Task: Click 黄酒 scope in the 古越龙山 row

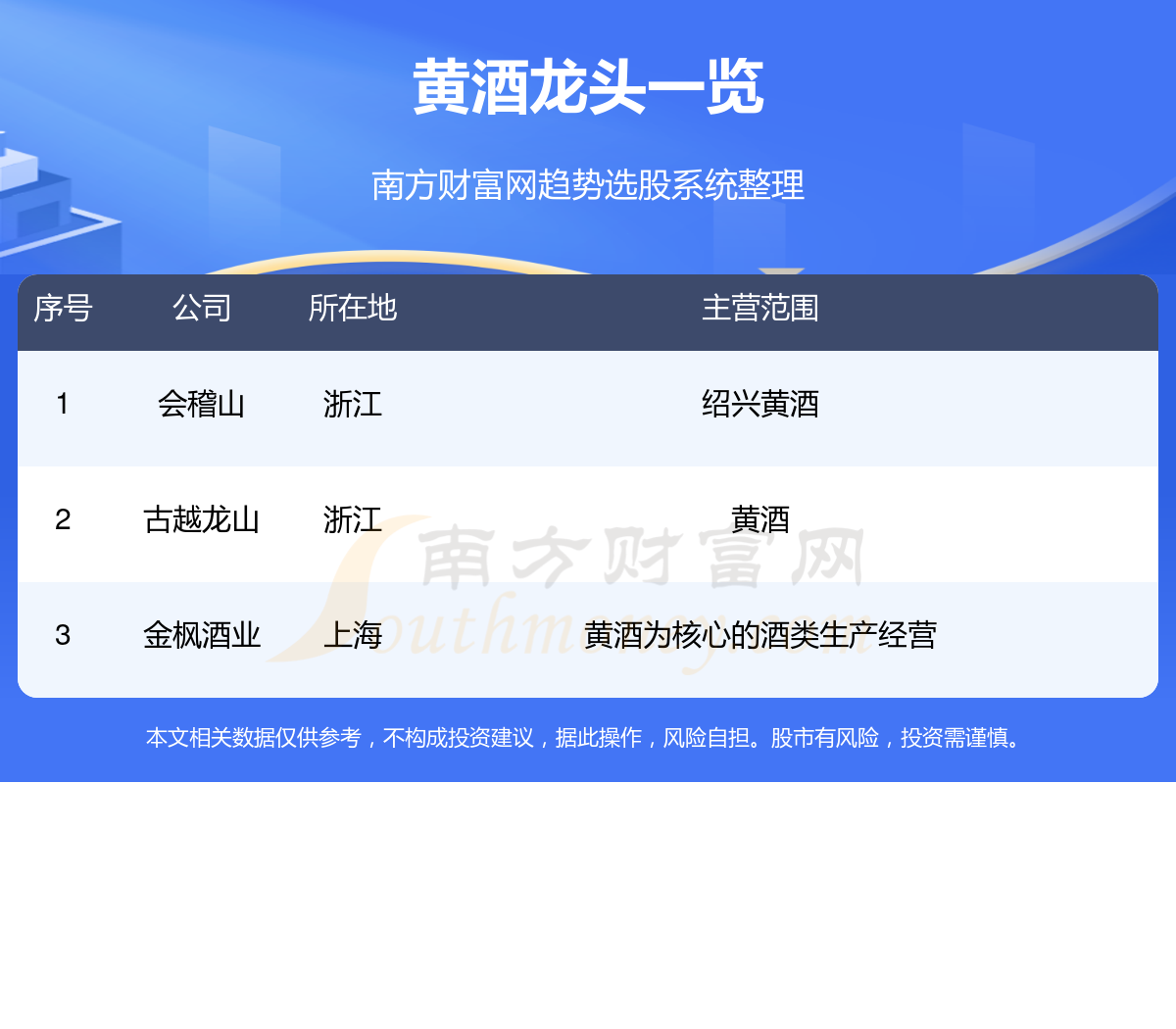Action: [760, 519]
